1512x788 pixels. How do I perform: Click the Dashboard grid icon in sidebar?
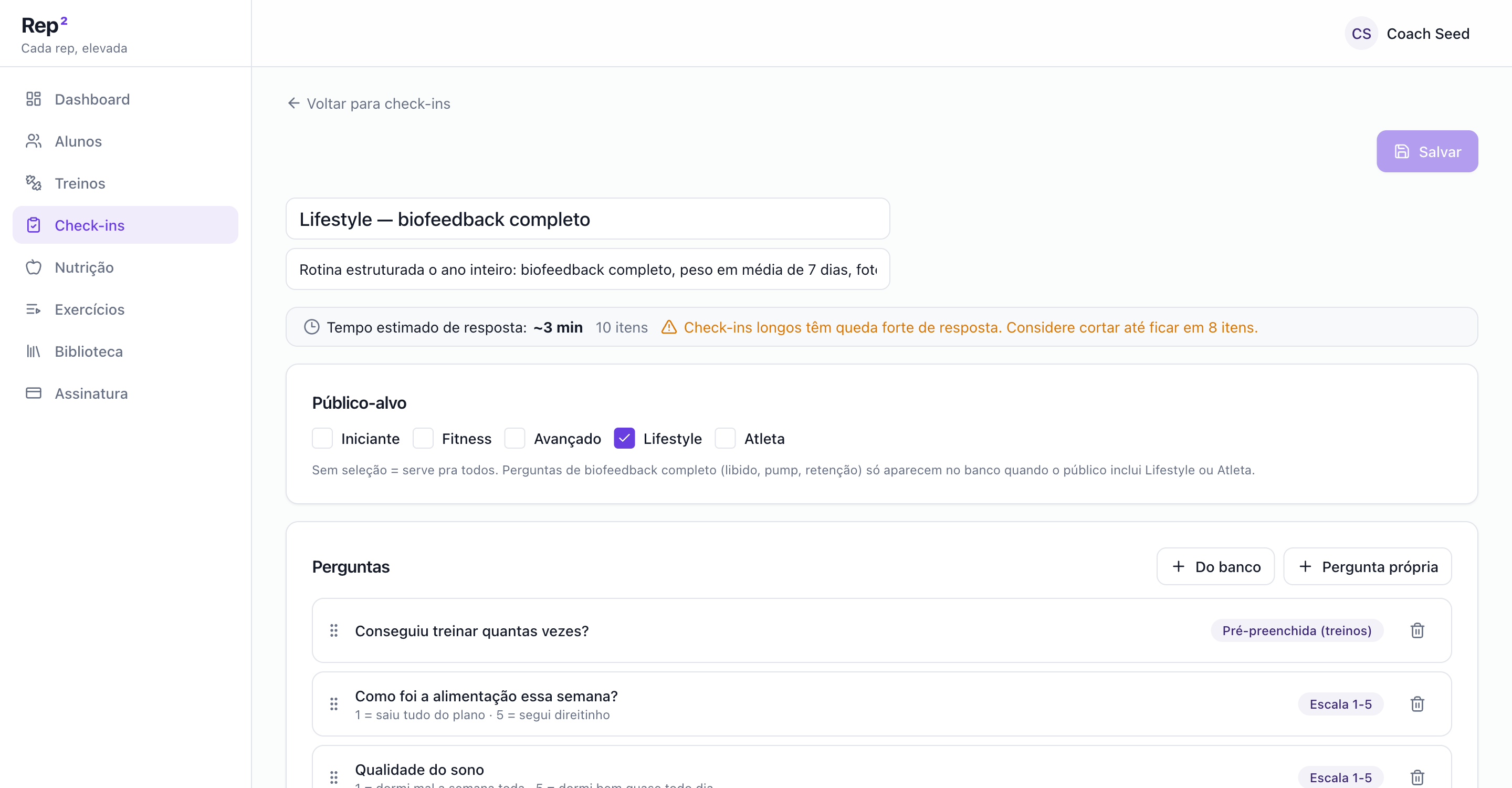pos(34,99)
